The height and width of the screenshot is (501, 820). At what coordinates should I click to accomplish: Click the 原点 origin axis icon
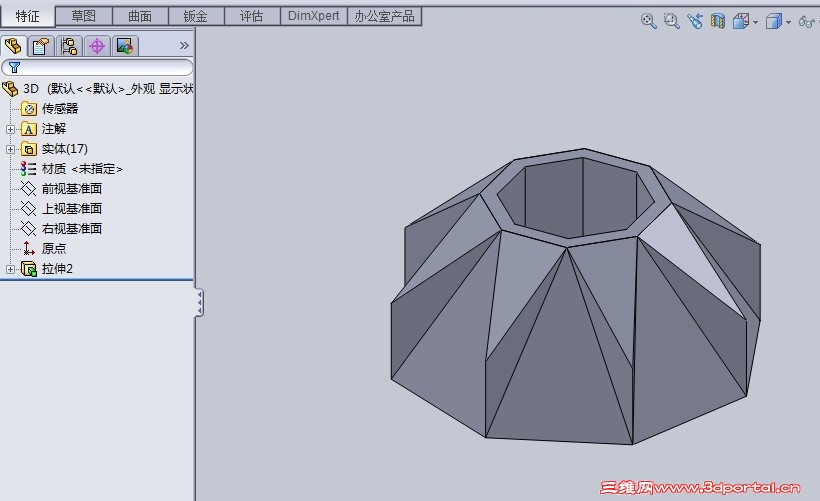(x=29, y=248)
